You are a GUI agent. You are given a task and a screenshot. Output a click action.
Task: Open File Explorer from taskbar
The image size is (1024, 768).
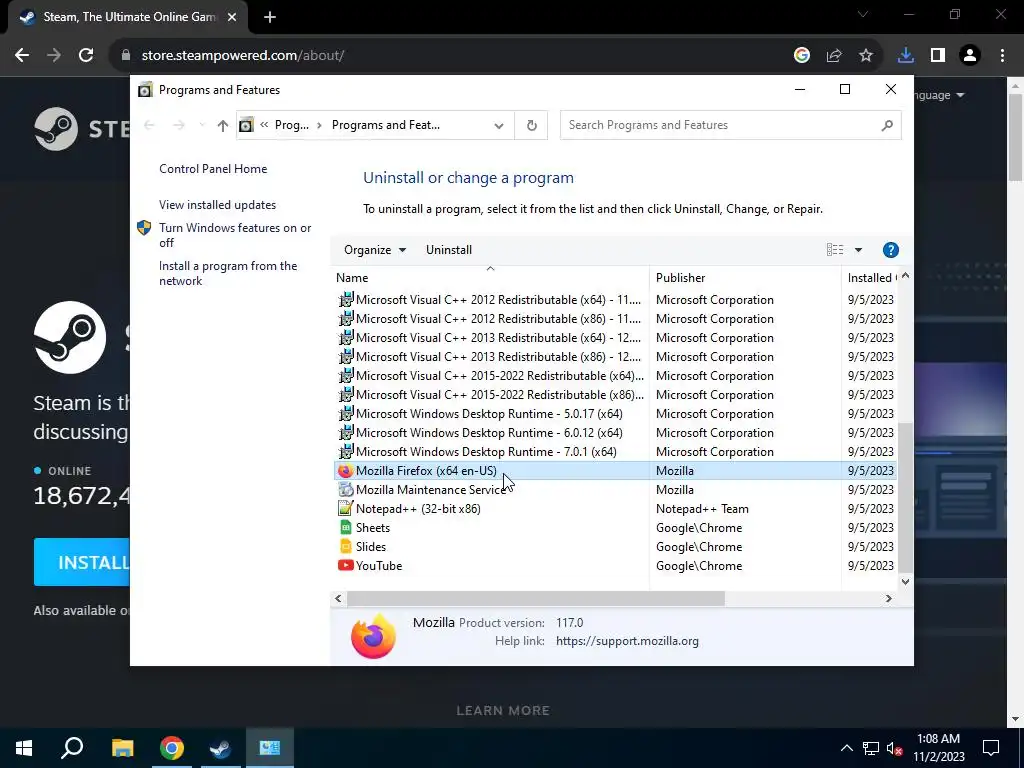click(122, 748)
